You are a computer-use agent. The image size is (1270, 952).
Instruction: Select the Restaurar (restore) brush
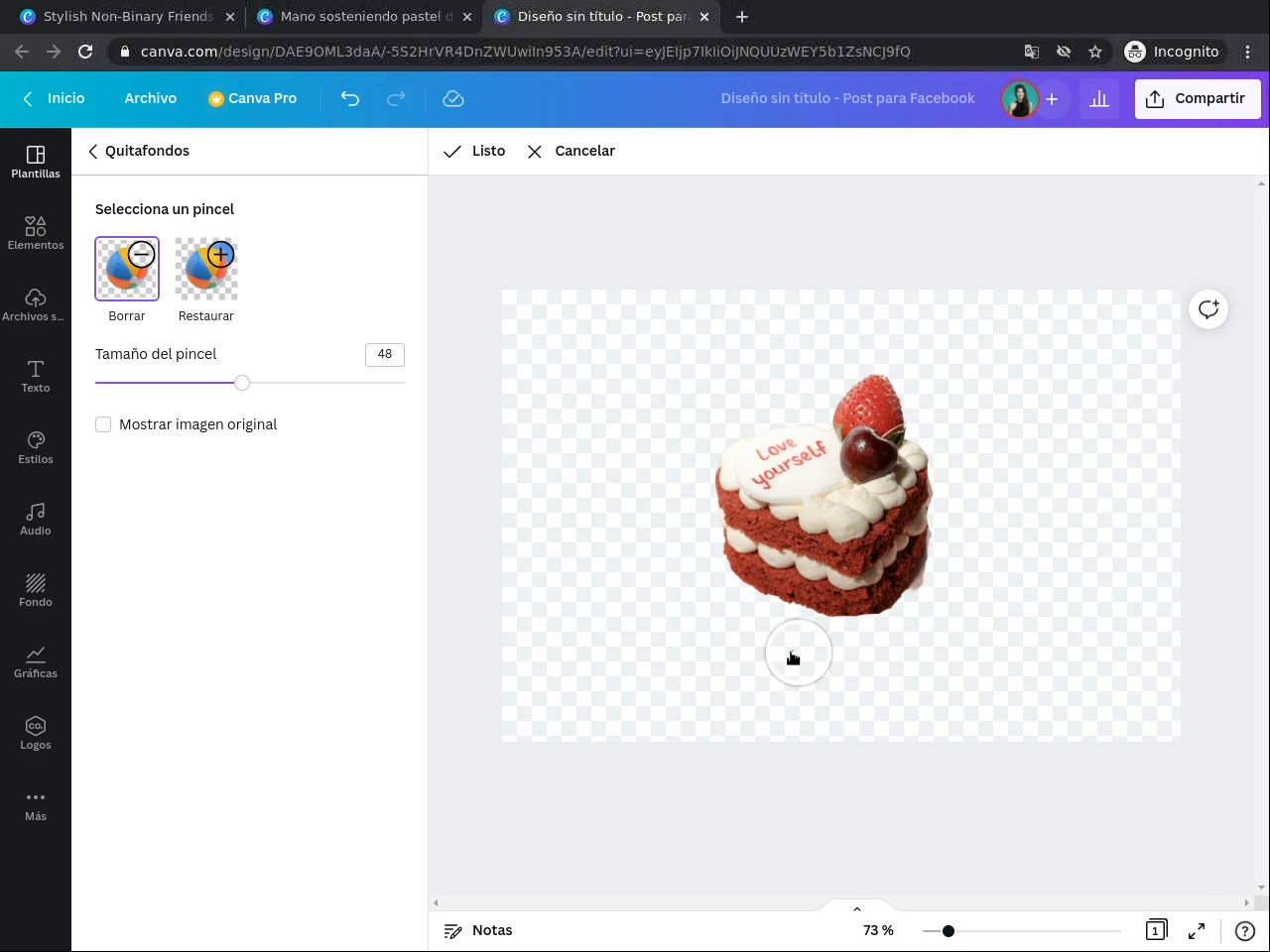206,269
